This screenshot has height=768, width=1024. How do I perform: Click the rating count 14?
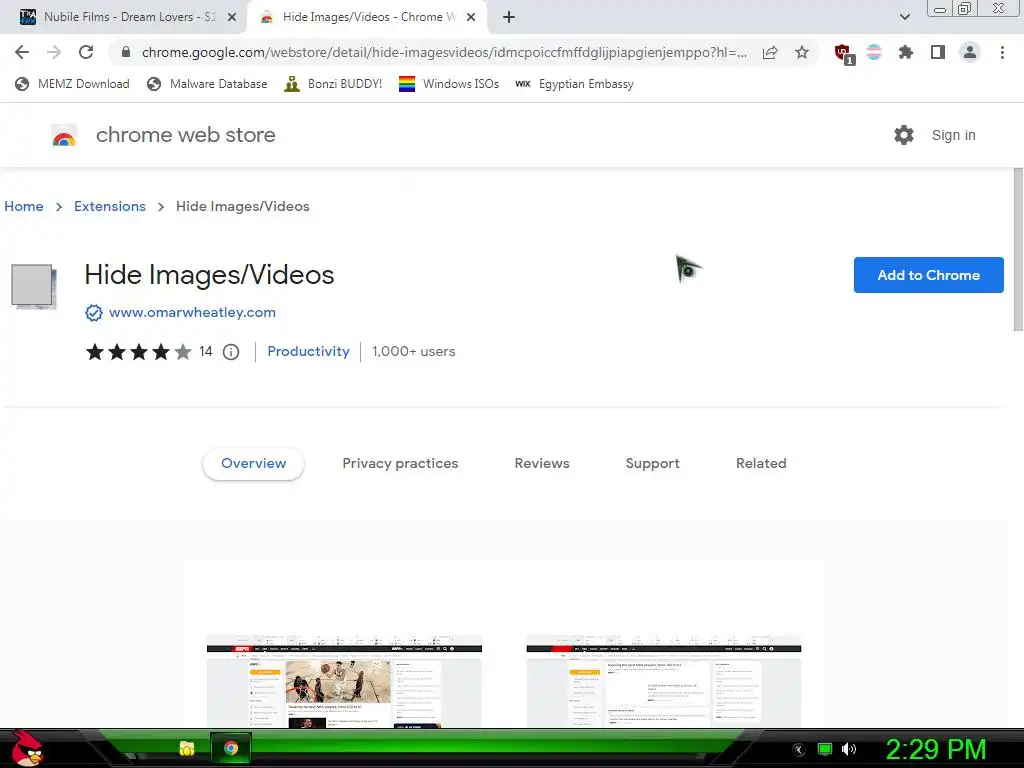pyautogui.click(x=206, y=351)
